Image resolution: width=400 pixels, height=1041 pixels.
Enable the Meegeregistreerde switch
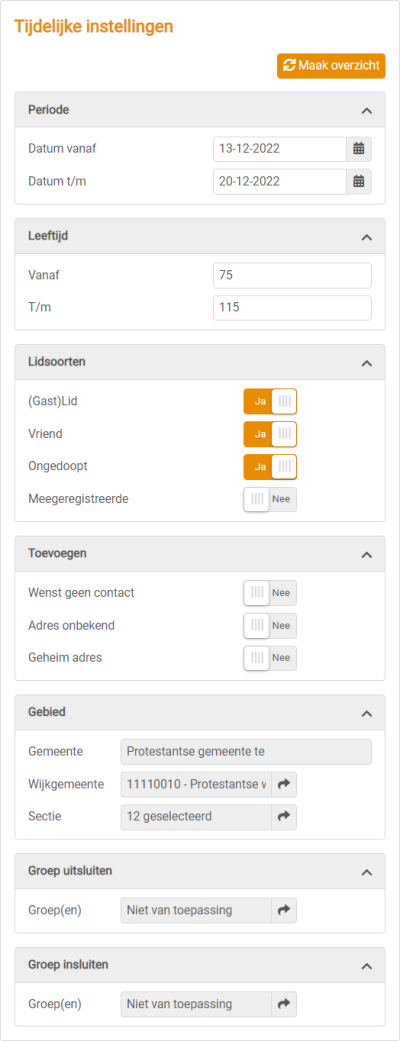click(x=270, y=500)
